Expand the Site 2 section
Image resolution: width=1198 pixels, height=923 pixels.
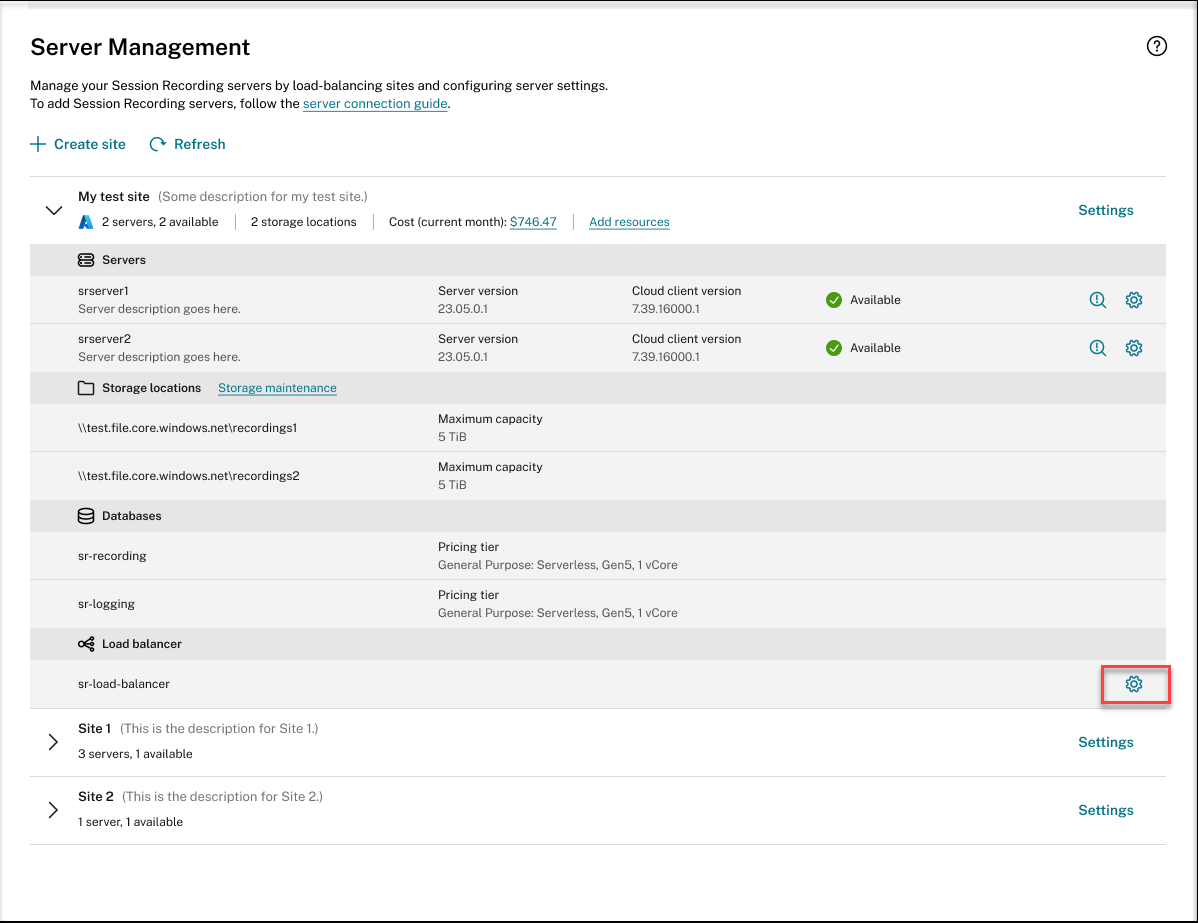click(53, 810)
